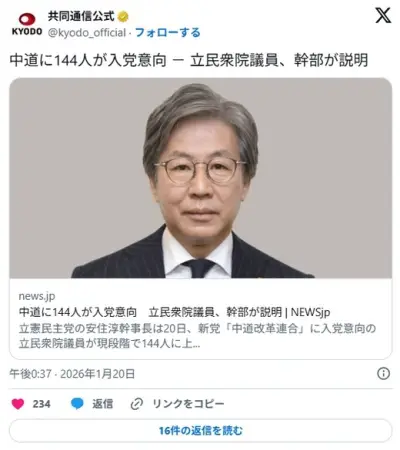Open the link card headline ending NEWSjp
Screen dimensions: 400x450
click(174, 312)
